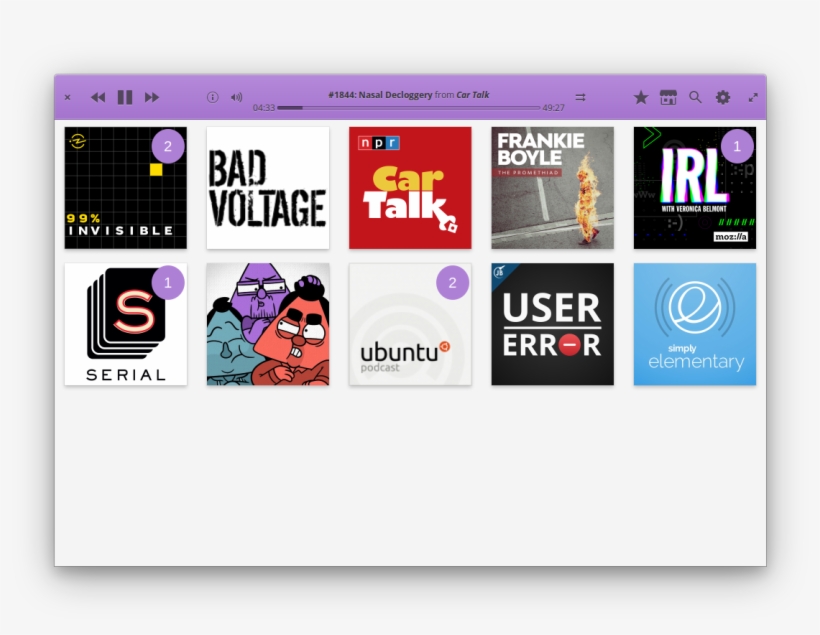Open the 99% Invisible podcast
Image resolution: width=820 pixels, height=635 pixels.
126,188
